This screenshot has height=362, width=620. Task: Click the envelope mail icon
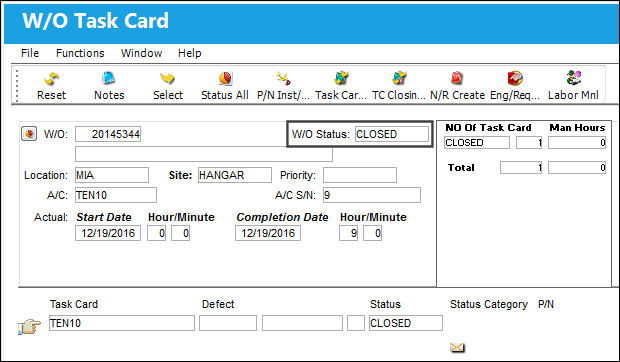pyautogui.click(x=457, y=347)
